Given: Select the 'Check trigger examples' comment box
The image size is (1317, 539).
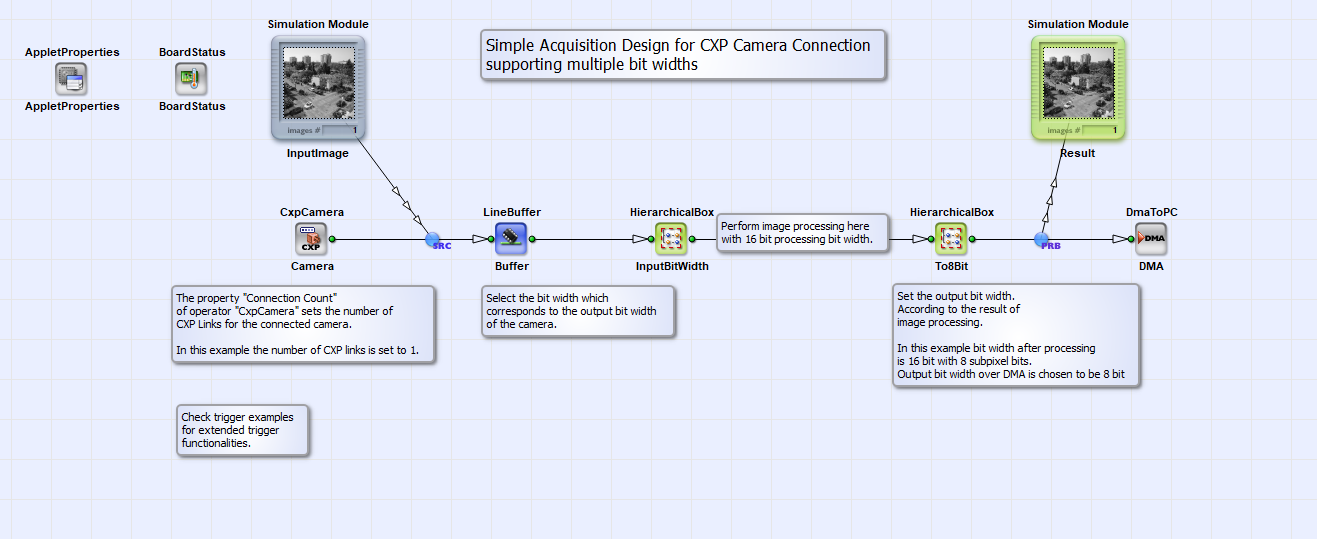Looking at the screenshot, I should click(x=242, y=429).
